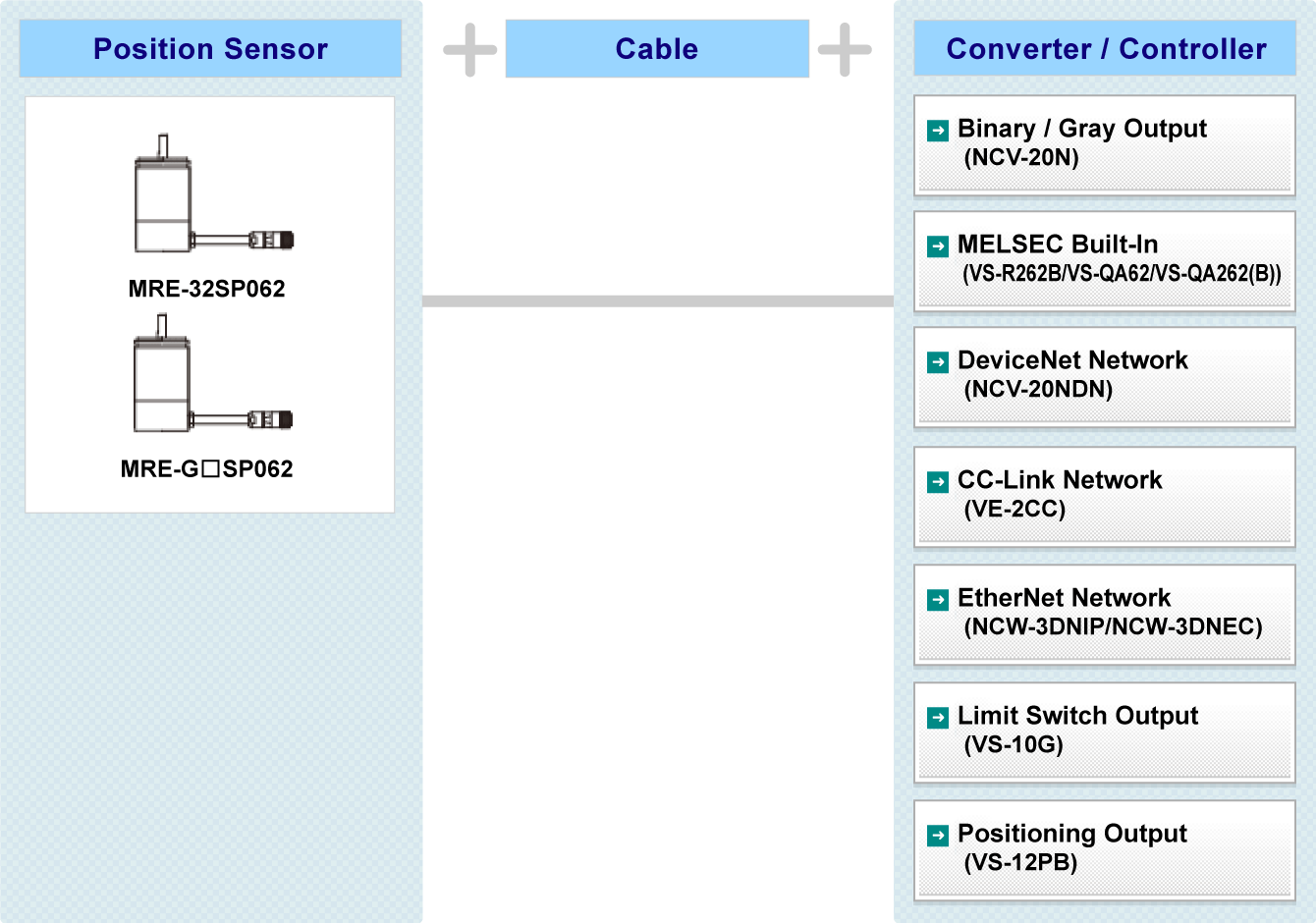Click the Cable header
Screen dimensions: 1316x923
coord(657,48)
